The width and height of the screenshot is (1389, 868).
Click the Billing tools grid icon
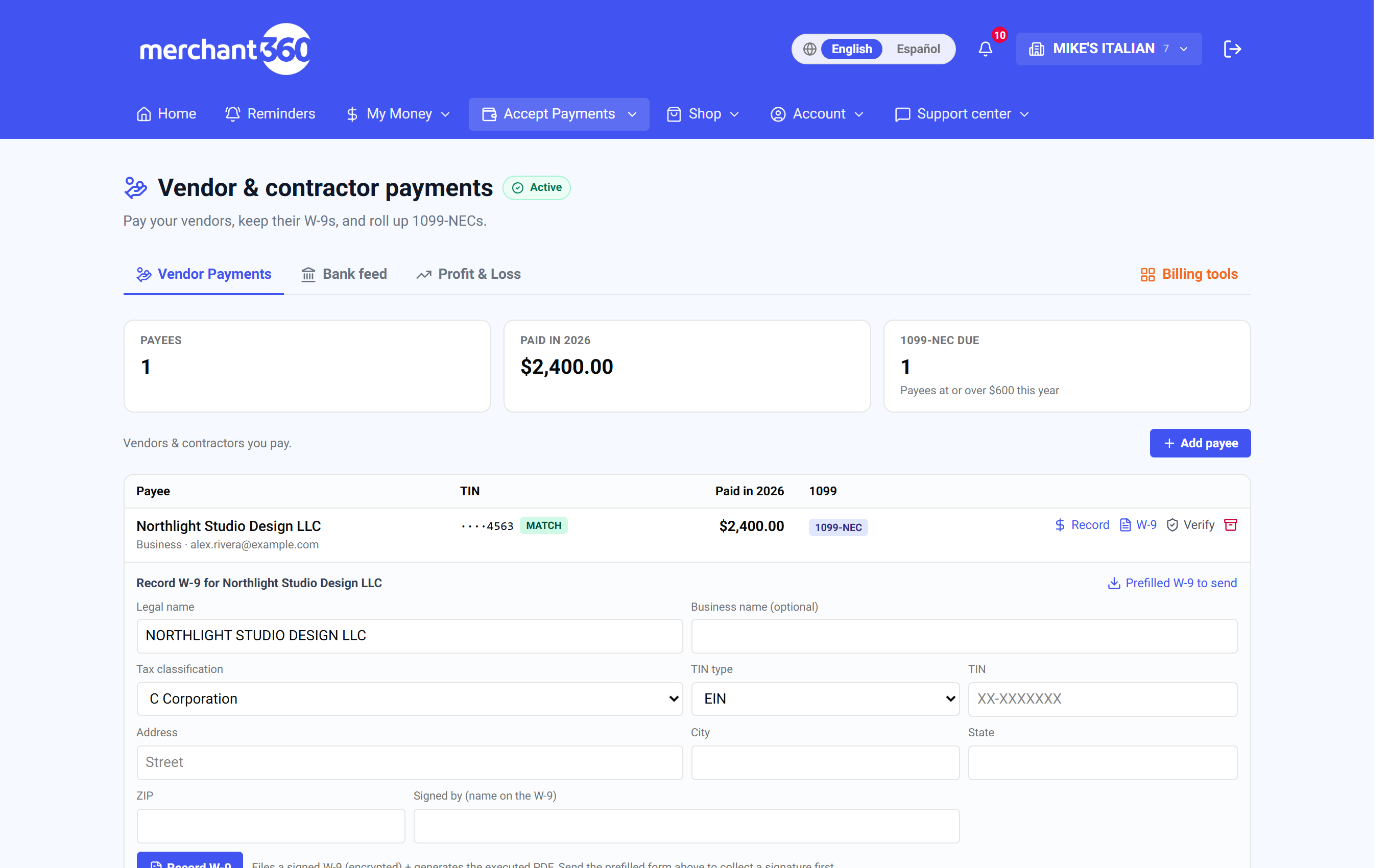[x=1147, y=274]
